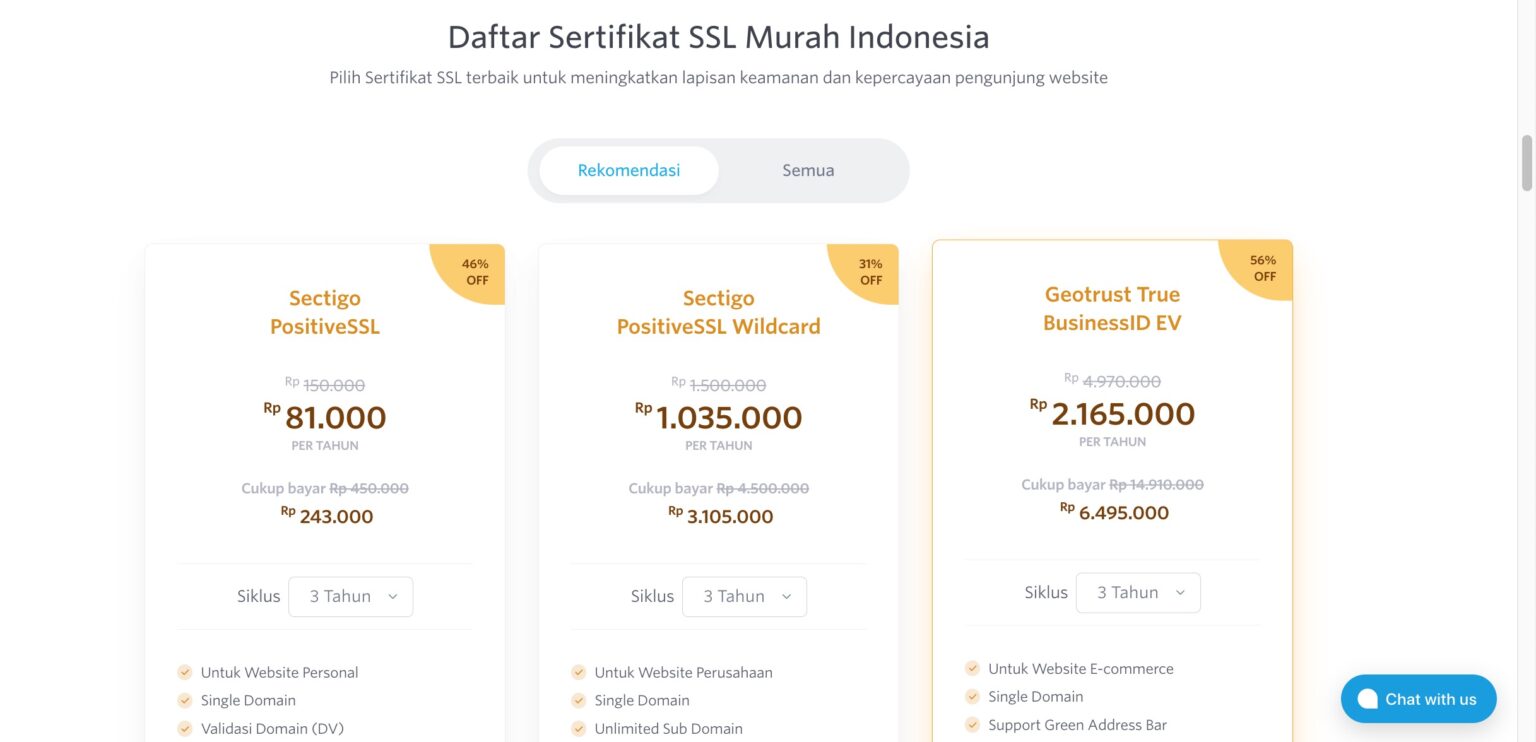This screenshot has height=742, width=1536.
Task: Click the checkmark beside Support Green Address Bar
Action: pos(972,724)
